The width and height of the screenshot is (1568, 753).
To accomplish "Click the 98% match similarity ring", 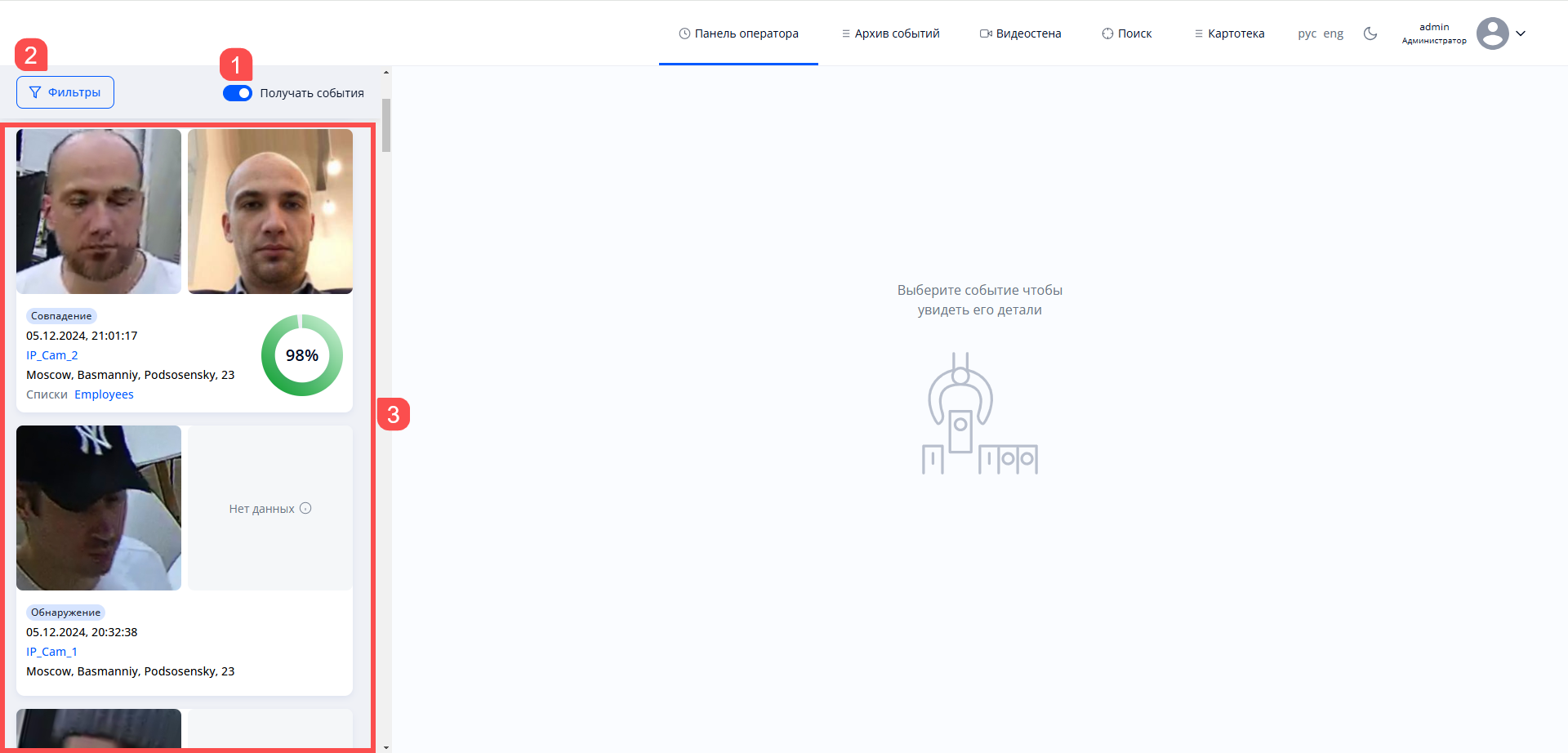I will 302,355.
